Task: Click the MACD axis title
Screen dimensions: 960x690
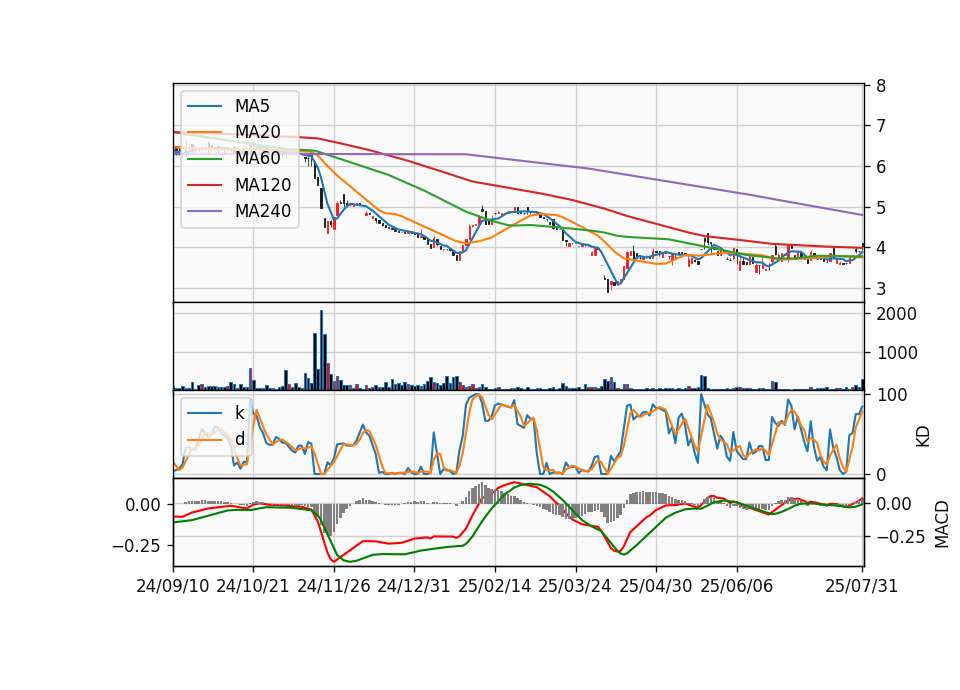Action: 942,524
